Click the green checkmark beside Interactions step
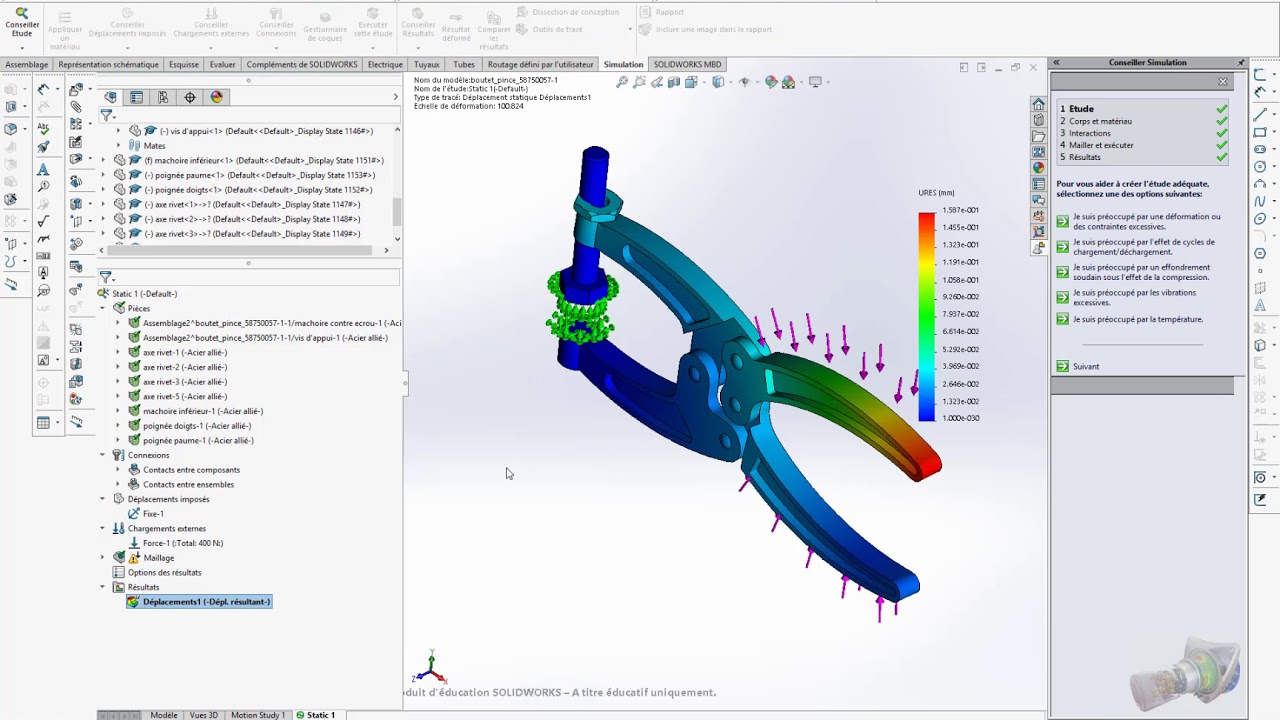Image resolution: width=1280 pixels, height=720 pixels. (x=1222, y=133)
